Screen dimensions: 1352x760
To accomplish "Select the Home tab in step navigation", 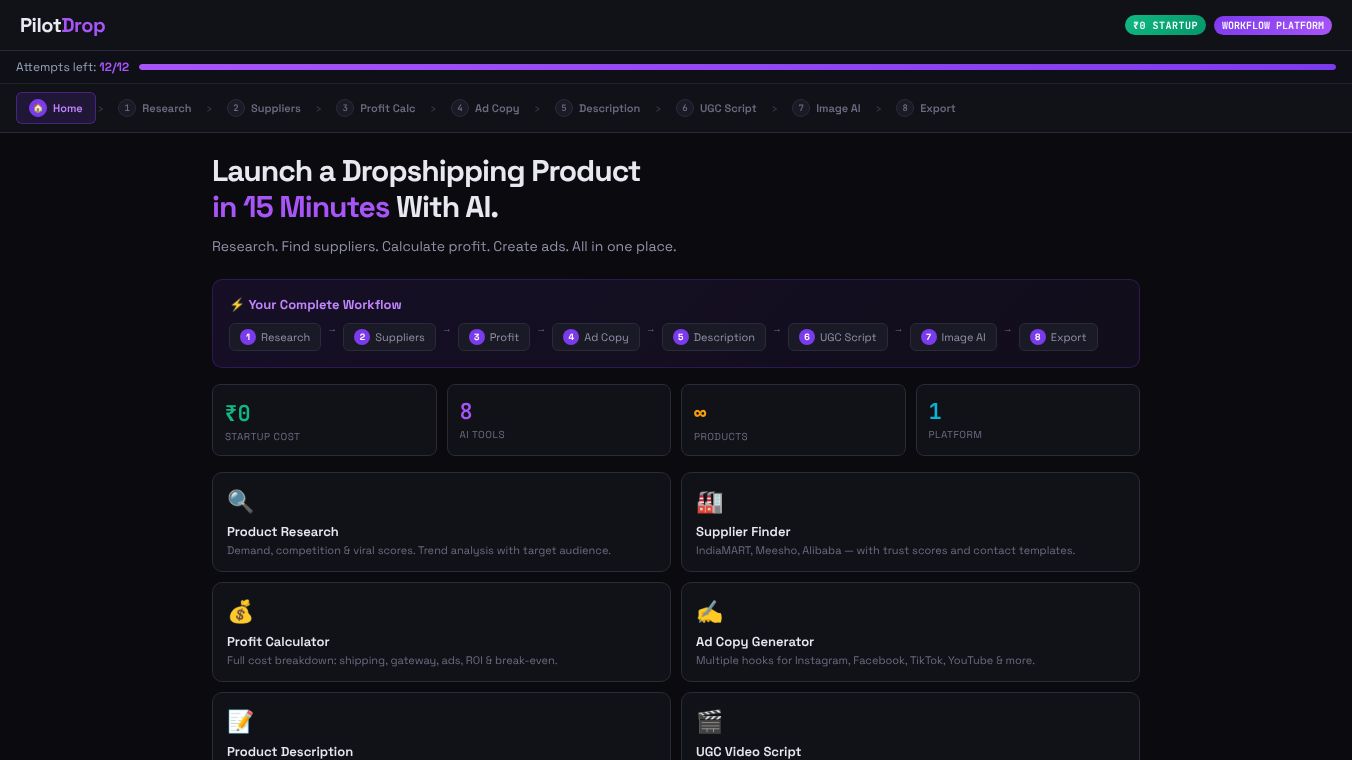I will point(56,108).
